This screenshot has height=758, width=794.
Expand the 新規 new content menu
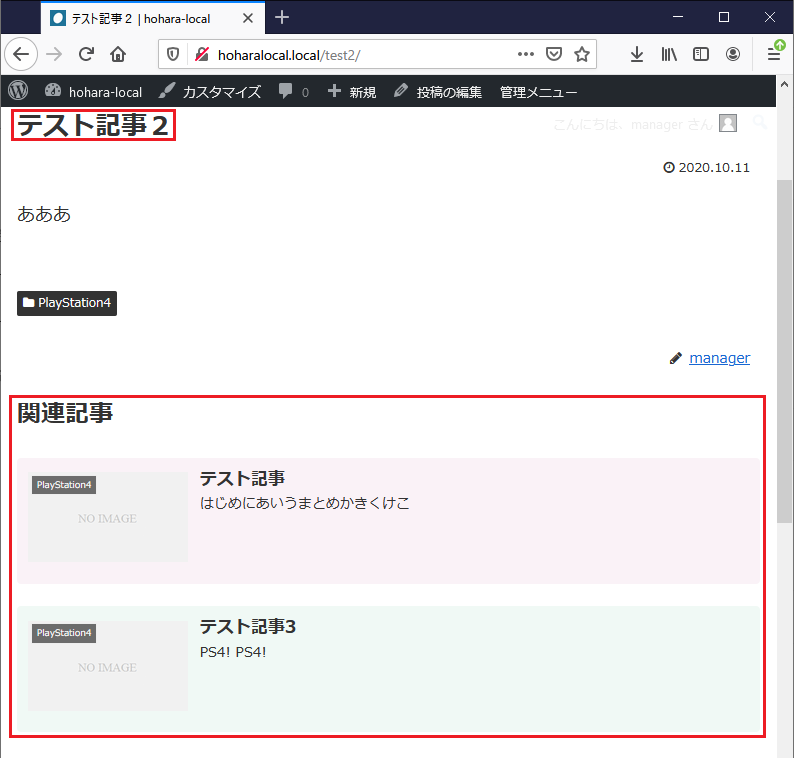352,91
